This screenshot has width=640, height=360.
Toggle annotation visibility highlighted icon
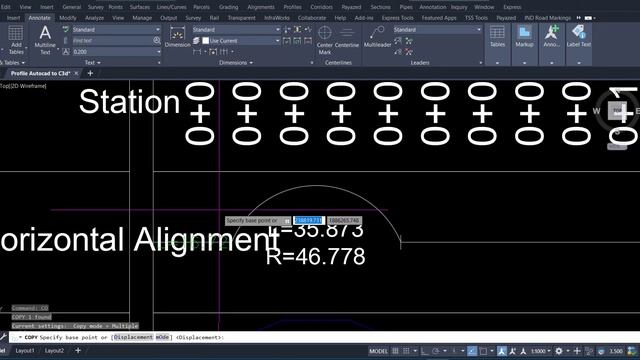[502, 351]
